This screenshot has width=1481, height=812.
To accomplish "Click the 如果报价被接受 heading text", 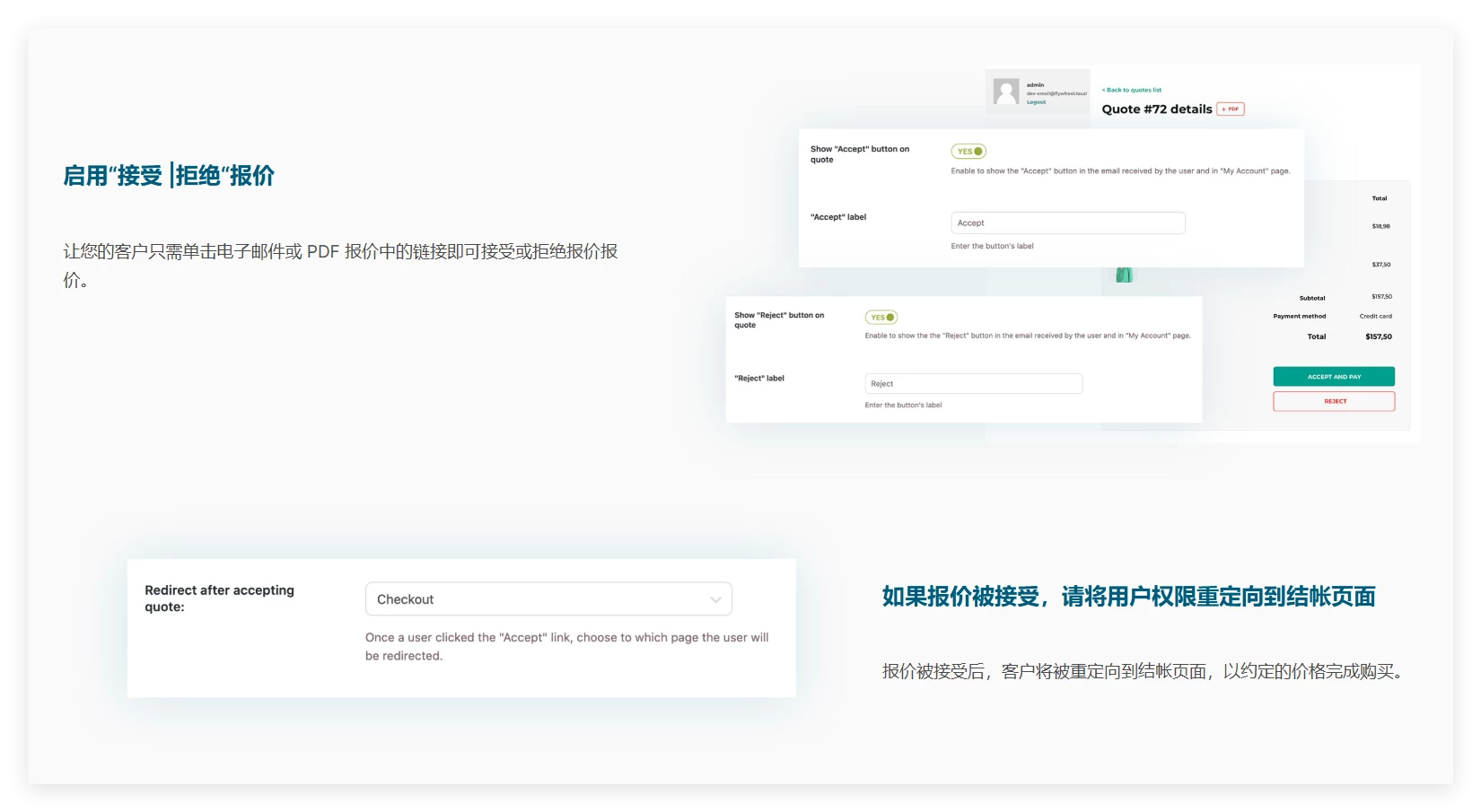I will click(1127, 597).
